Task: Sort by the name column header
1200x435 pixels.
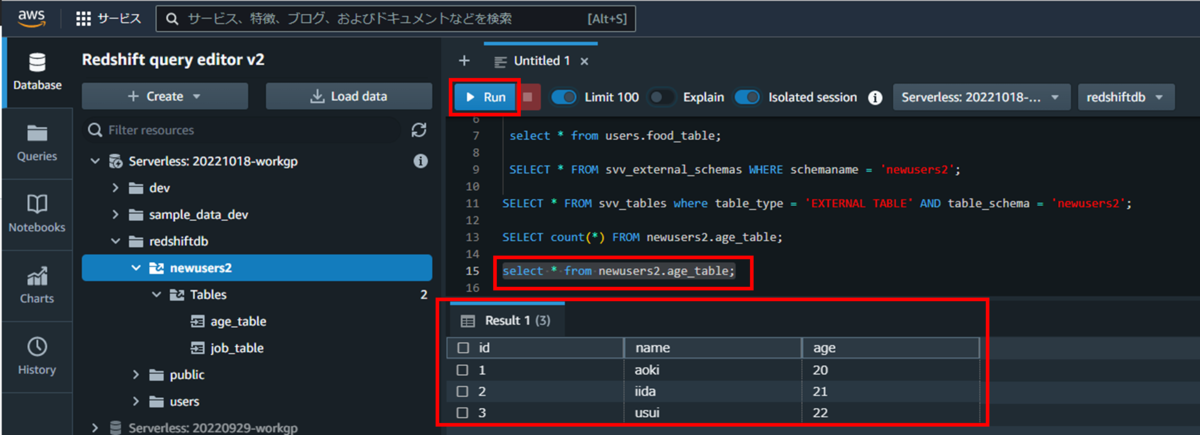Action: tap(712, 348)
